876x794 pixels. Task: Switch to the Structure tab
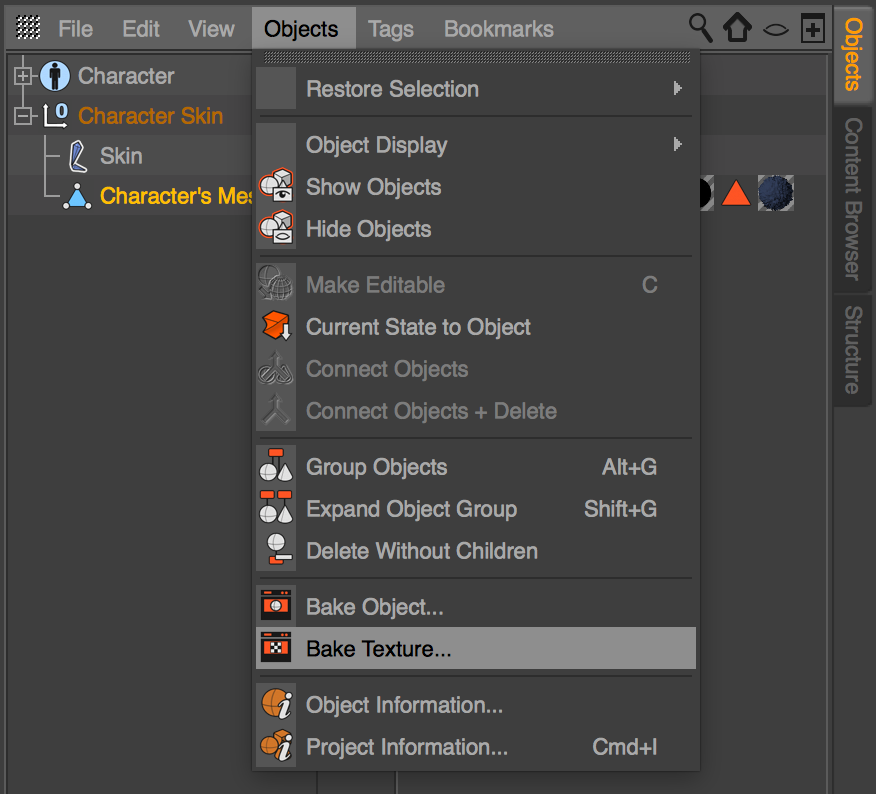852,349
